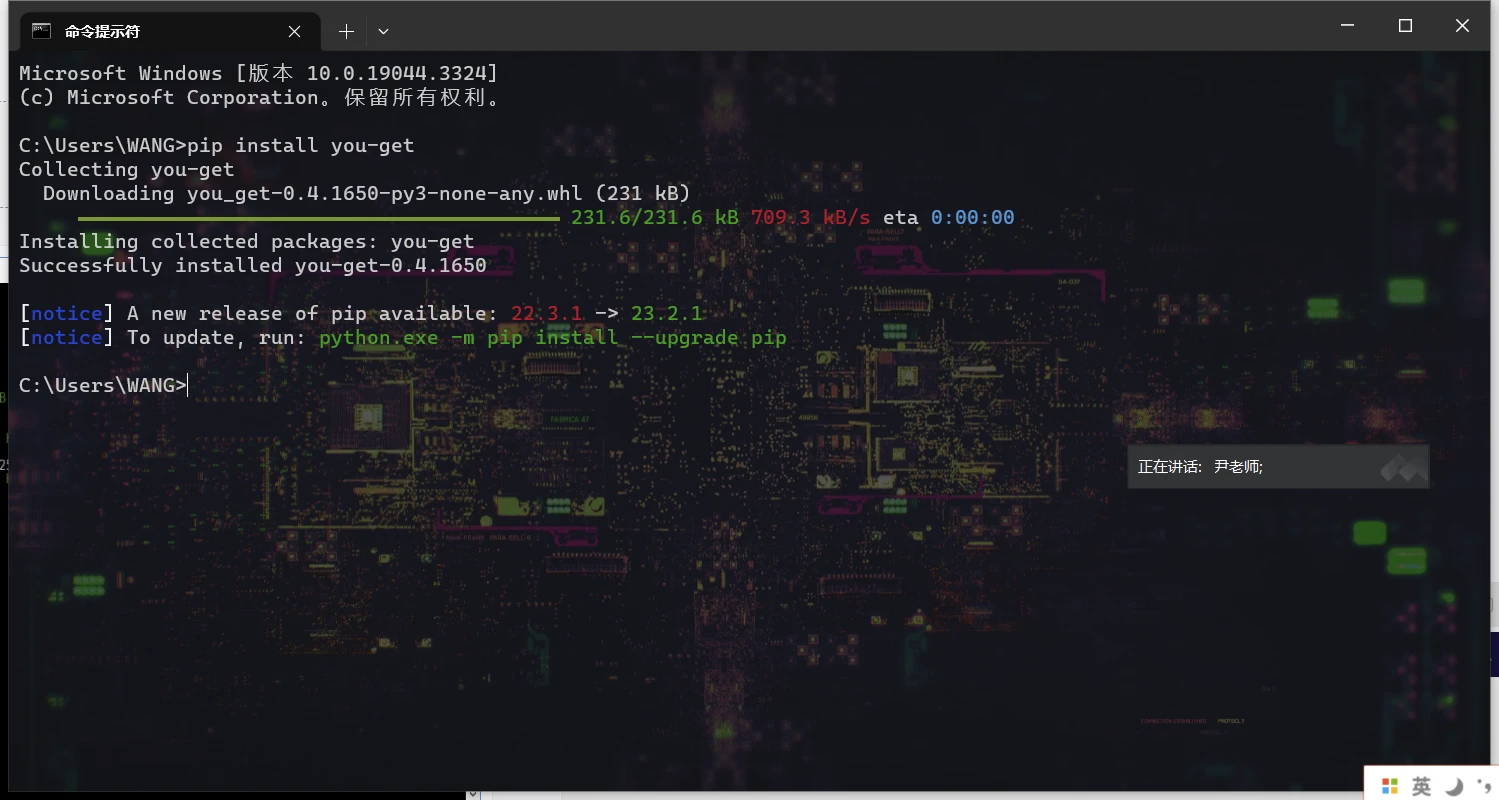This screenshot has width=1499, height=800.
Task: Click the blue eta '0:00:00' value
Action: pyautogui.click(x=972, y=217)
